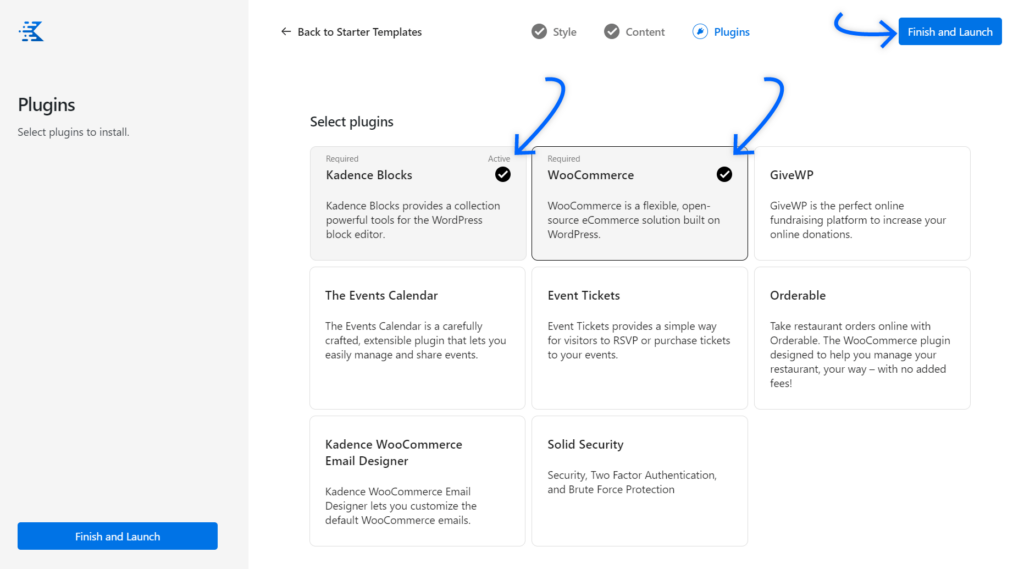Toggle the WooCommerce plugin checkmark

(724, 174)
